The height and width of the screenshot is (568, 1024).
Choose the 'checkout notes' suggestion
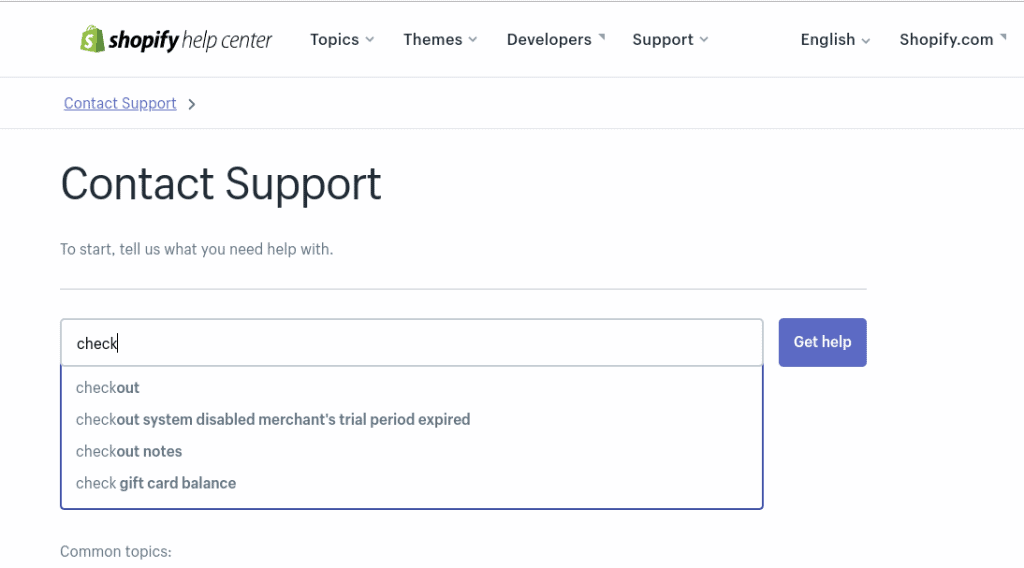click(411, 451)
